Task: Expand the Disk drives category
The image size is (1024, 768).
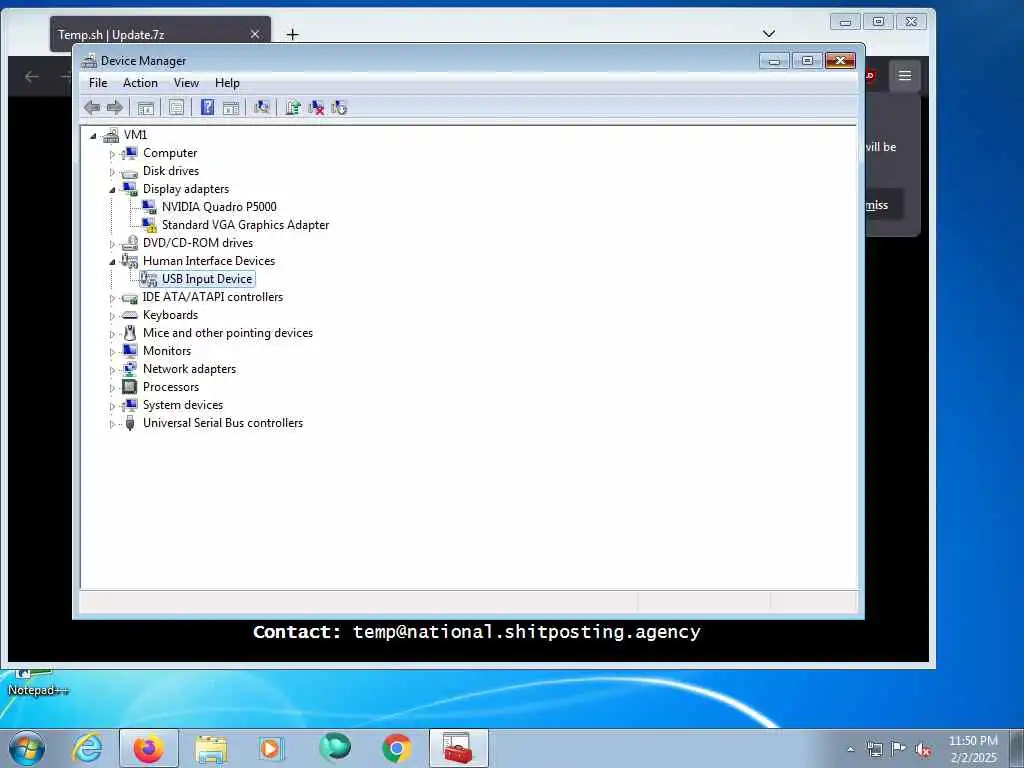Action: pyautogui.click(x=112, y=172)
